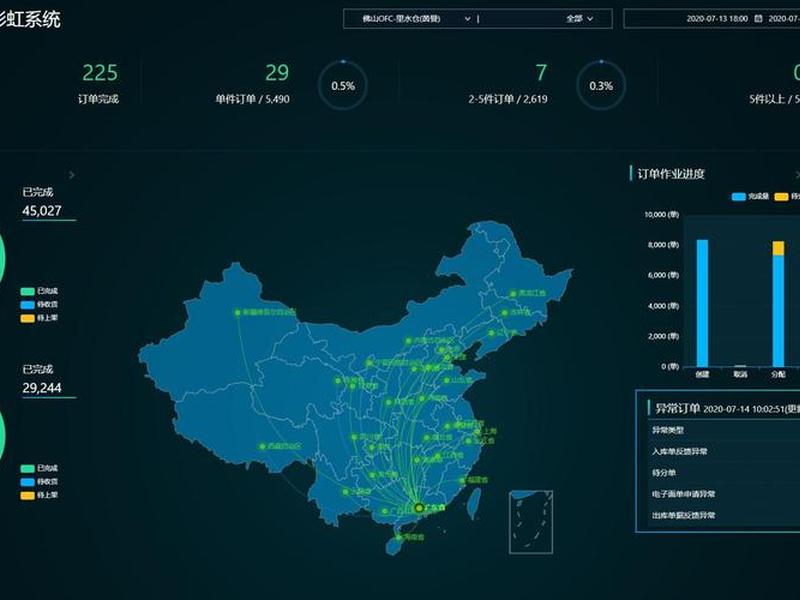
Task: Click the 异常订单 panel title
Action: click(677, 408)
